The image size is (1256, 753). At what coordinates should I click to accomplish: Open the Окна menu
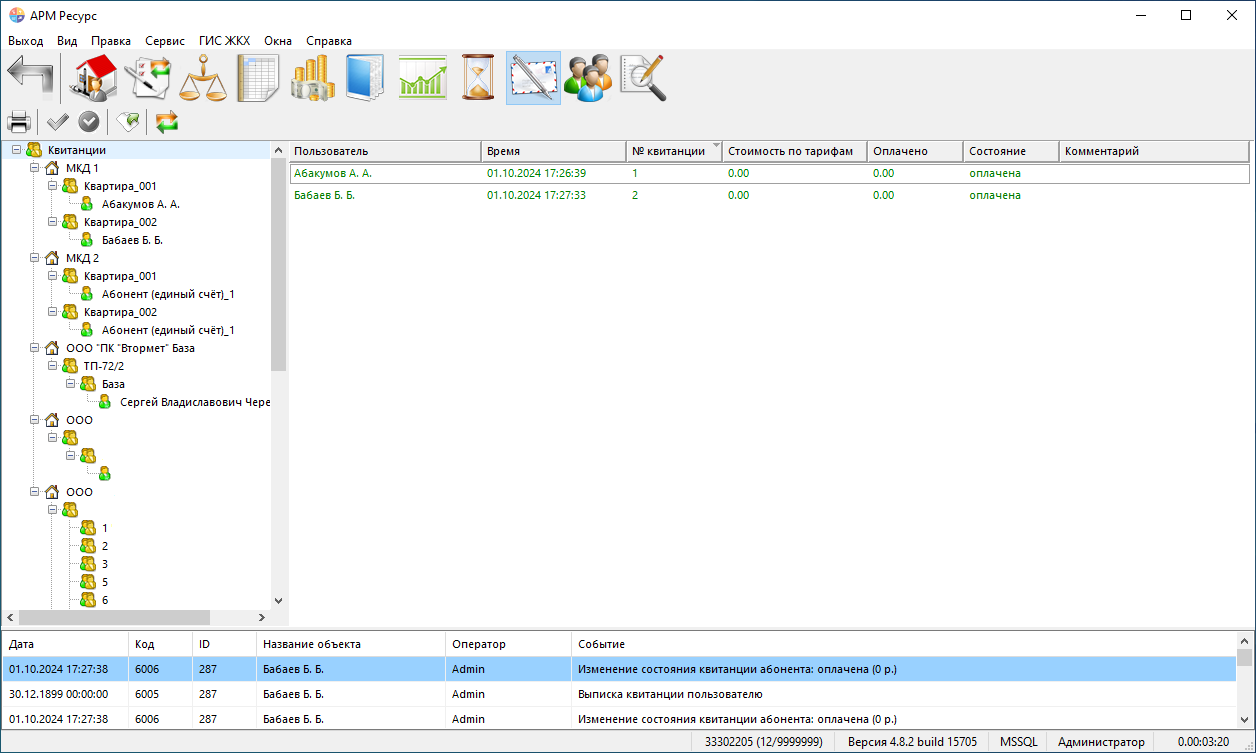[278, 41]
